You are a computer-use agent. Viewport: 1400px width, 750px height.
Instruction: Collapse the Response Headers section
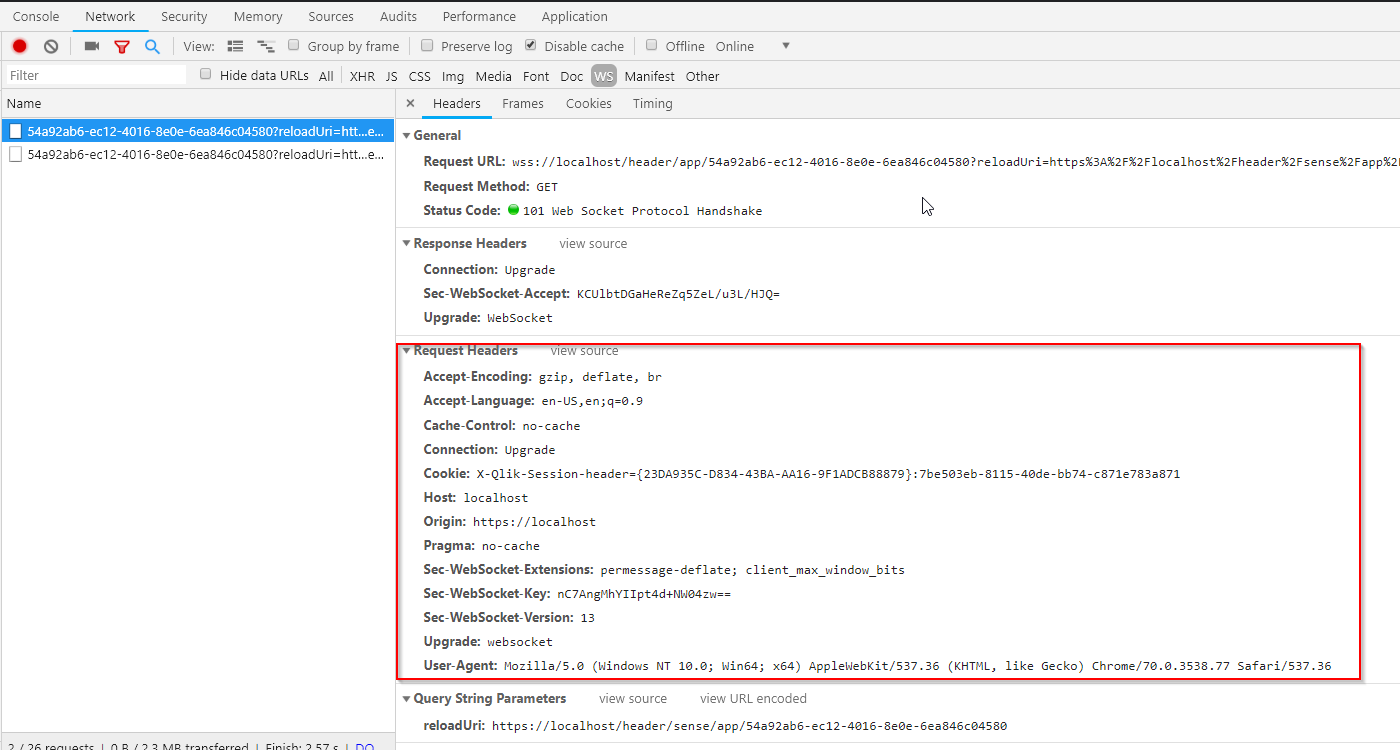coord(407,243)
